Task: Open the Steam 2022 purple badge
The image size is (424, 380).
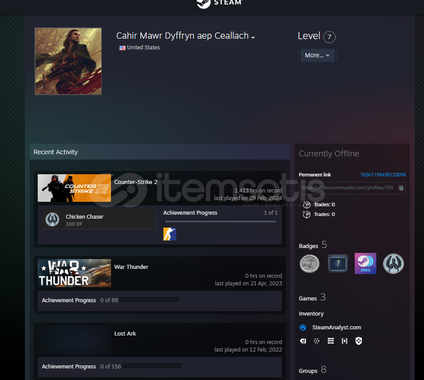Action: click(365, 263)
